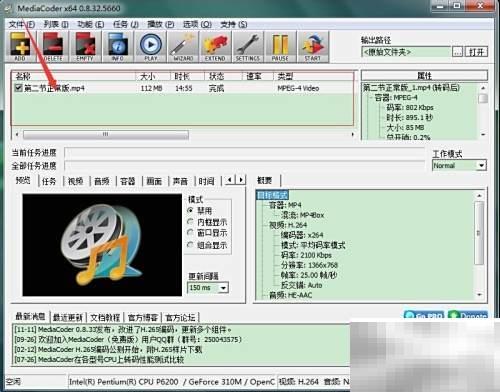This screenshot has height=392, width=500.
Task: Select the 窗口显示 radio button
Action: (x=190, y=233)
